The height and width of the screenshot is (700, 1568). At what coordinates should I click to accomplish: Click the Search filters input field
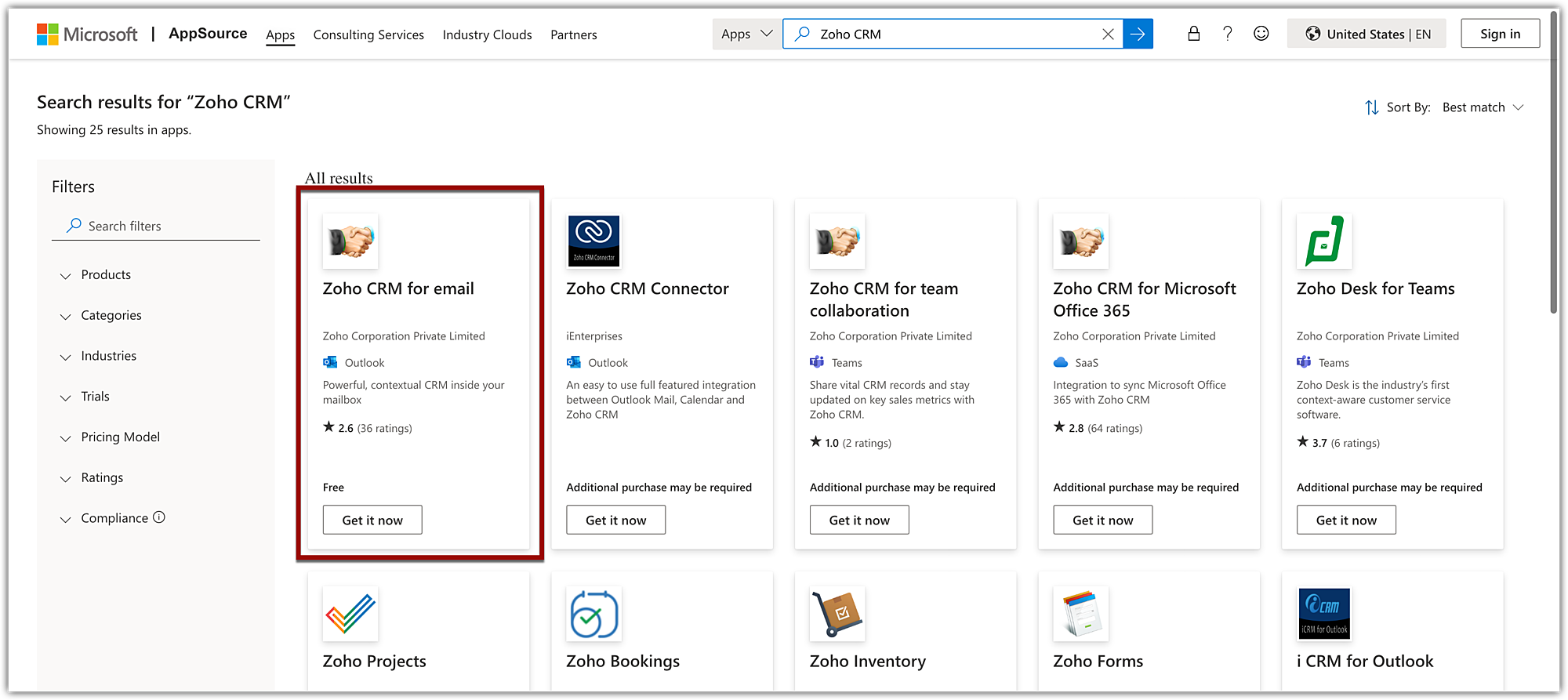[x=165, y=227]
